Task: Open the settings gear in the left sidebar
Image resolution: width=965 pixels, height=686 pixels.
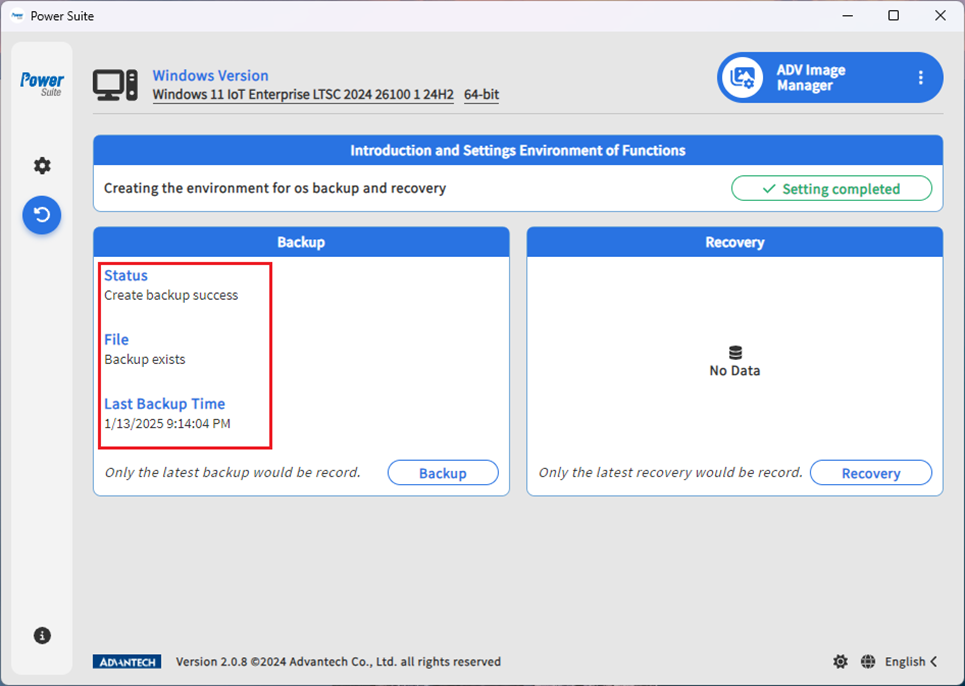Action: point(42,166)
